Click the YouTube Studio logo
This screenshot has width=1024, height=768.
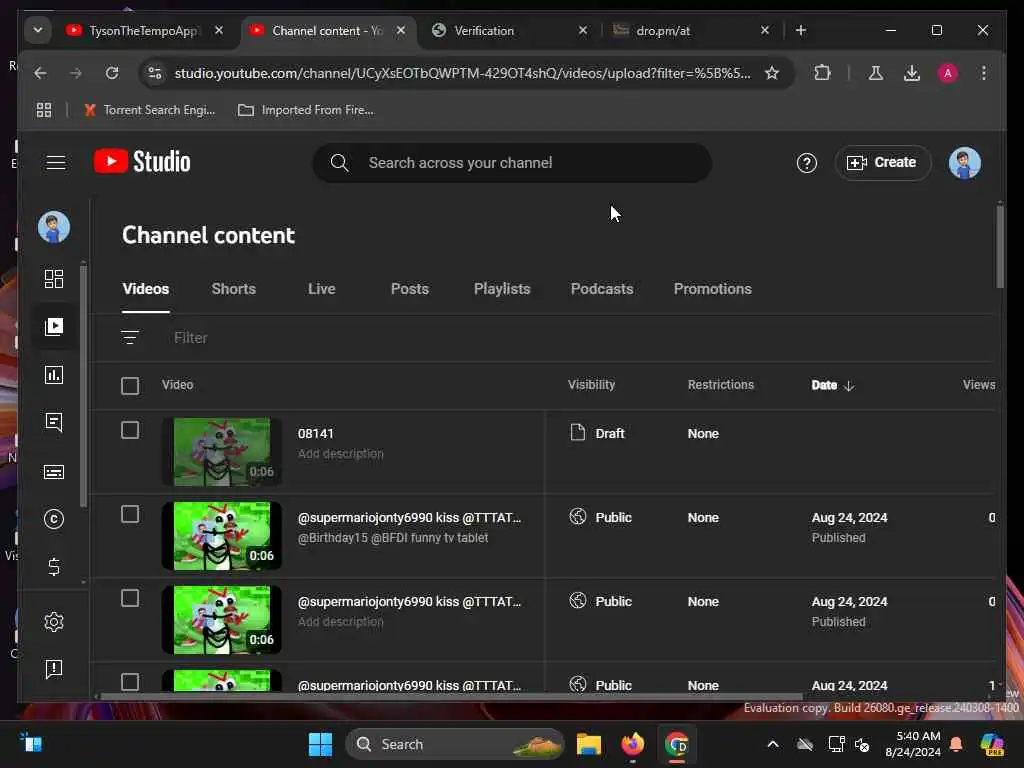142,162
